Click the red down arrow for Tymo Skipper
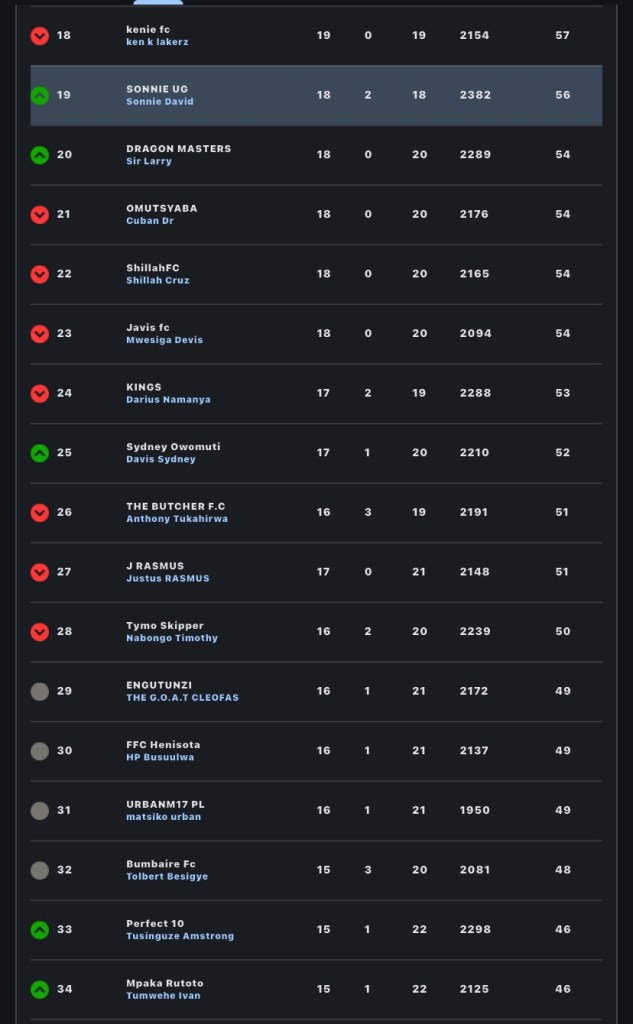 click(40, 632)
